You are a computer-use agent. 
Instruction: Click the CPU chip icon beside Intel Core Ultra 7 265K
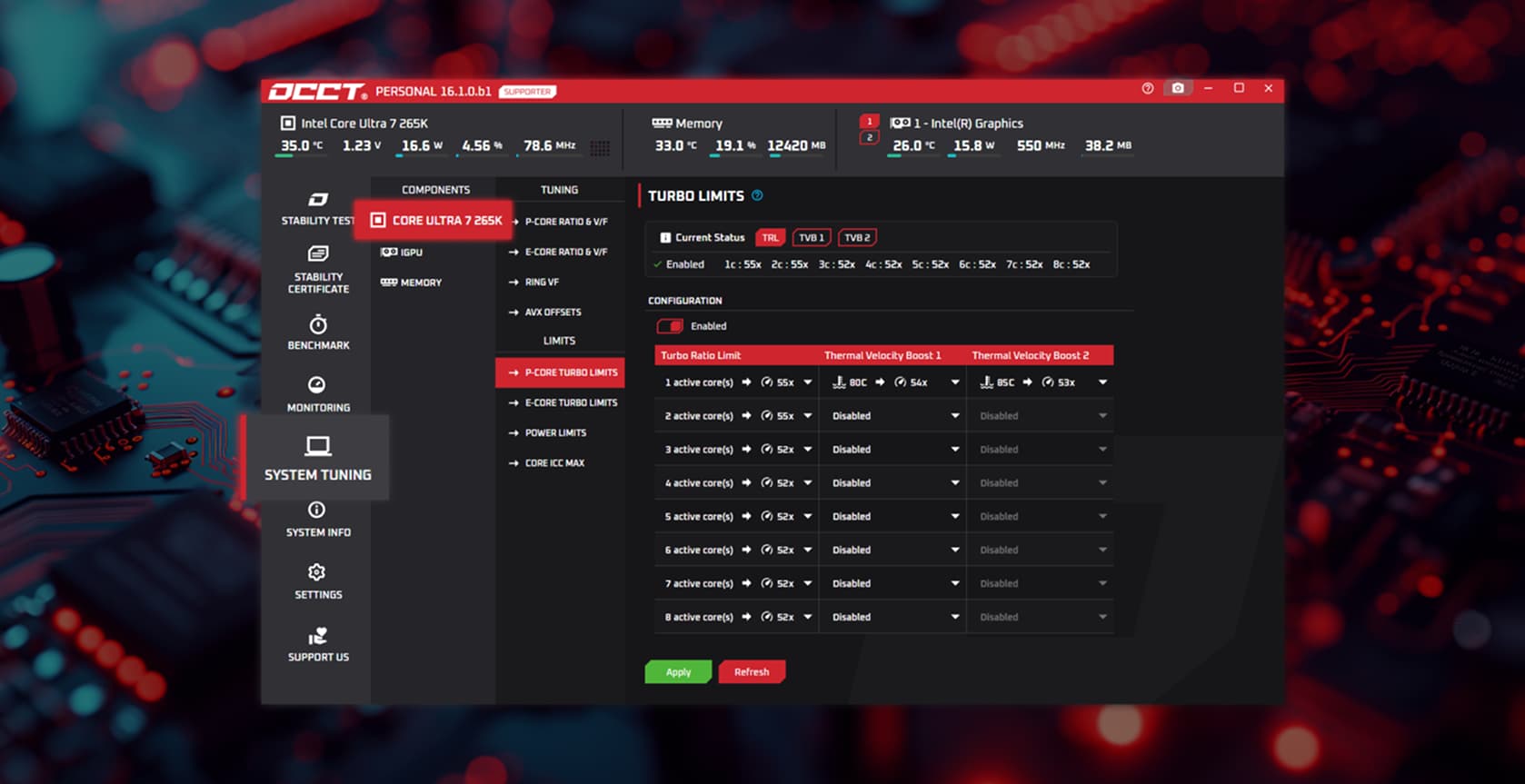[288, 123]
